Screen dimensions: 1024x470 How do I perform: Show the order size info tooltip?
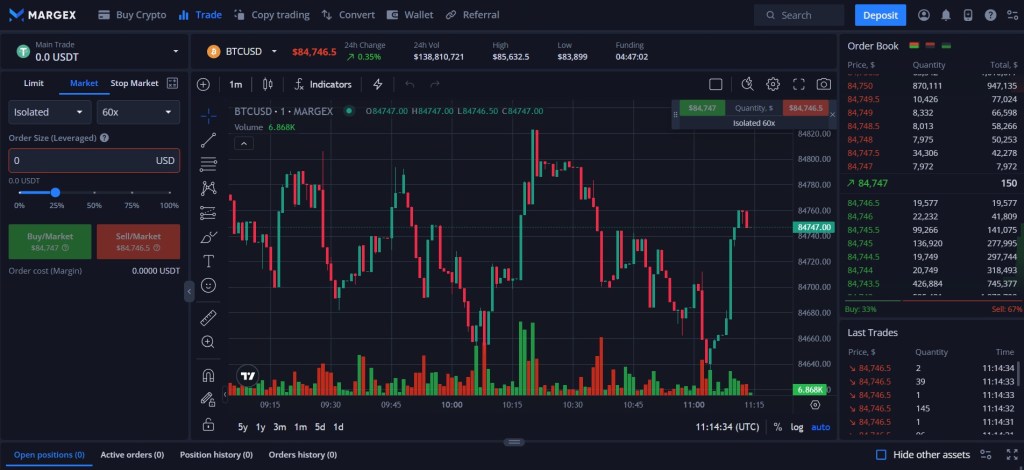[104, 138]
